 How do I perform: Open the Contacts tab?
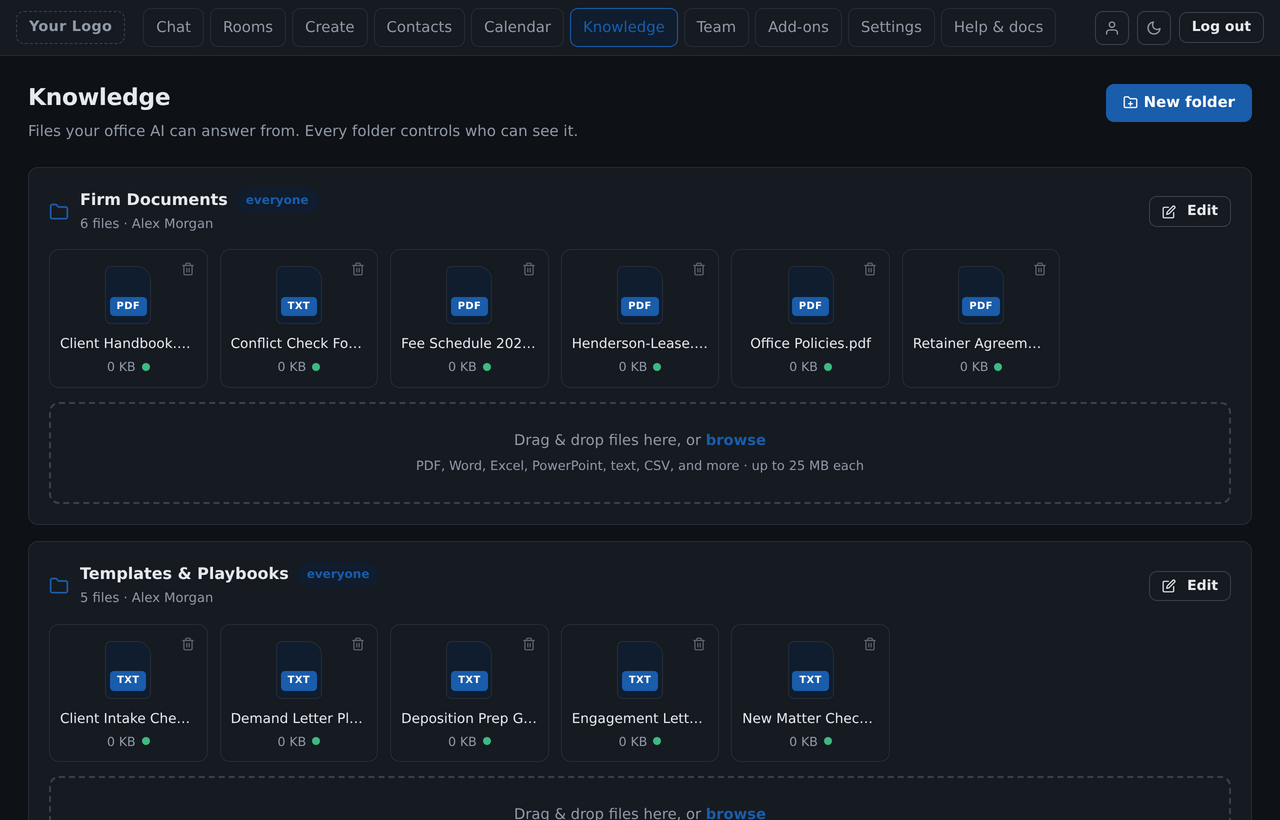[419, 27]
